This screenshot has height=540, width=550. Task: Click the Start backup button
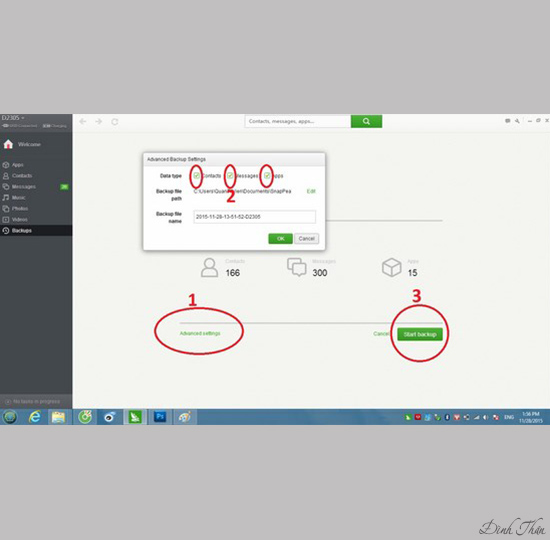pyautogui.click(x=420, y=334)
